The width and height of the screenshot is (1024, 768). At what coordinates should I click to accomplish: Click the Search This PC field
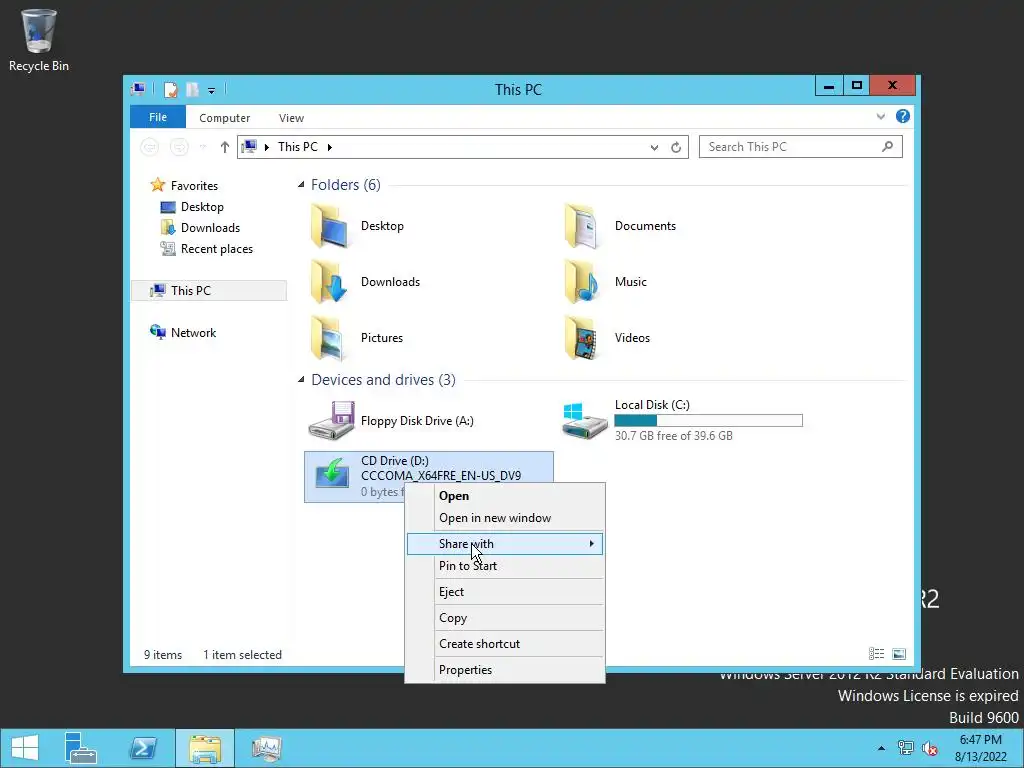[801, 147]
